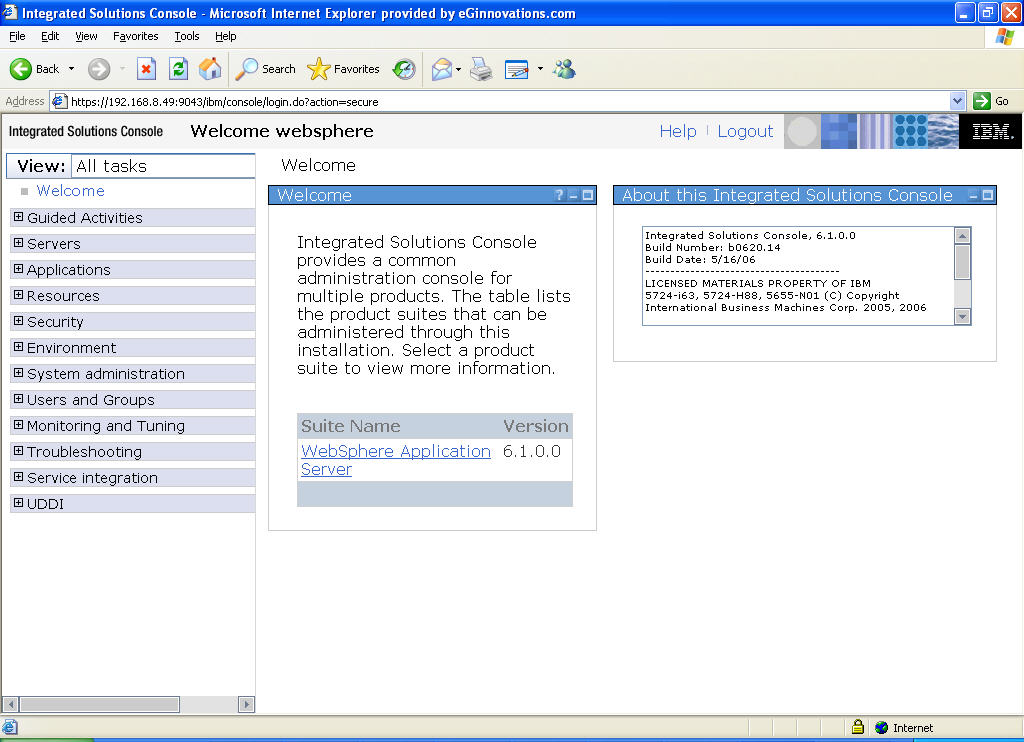Click the Back arrow icon
Image resolution: width=1024 pixels, height=742 pixels.
(20, 69)
